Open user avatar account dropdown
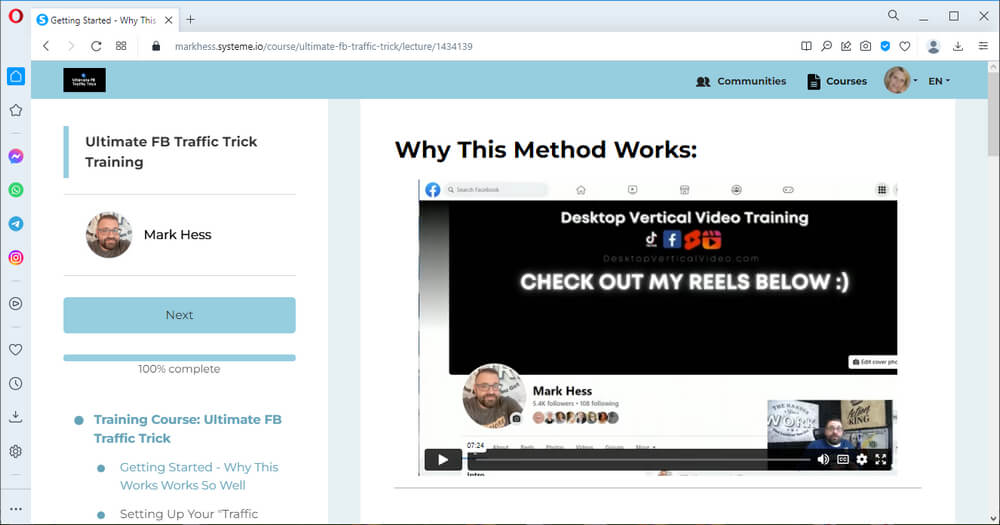The height and width of the screenshot is (525, 1000). pos(901,80)
